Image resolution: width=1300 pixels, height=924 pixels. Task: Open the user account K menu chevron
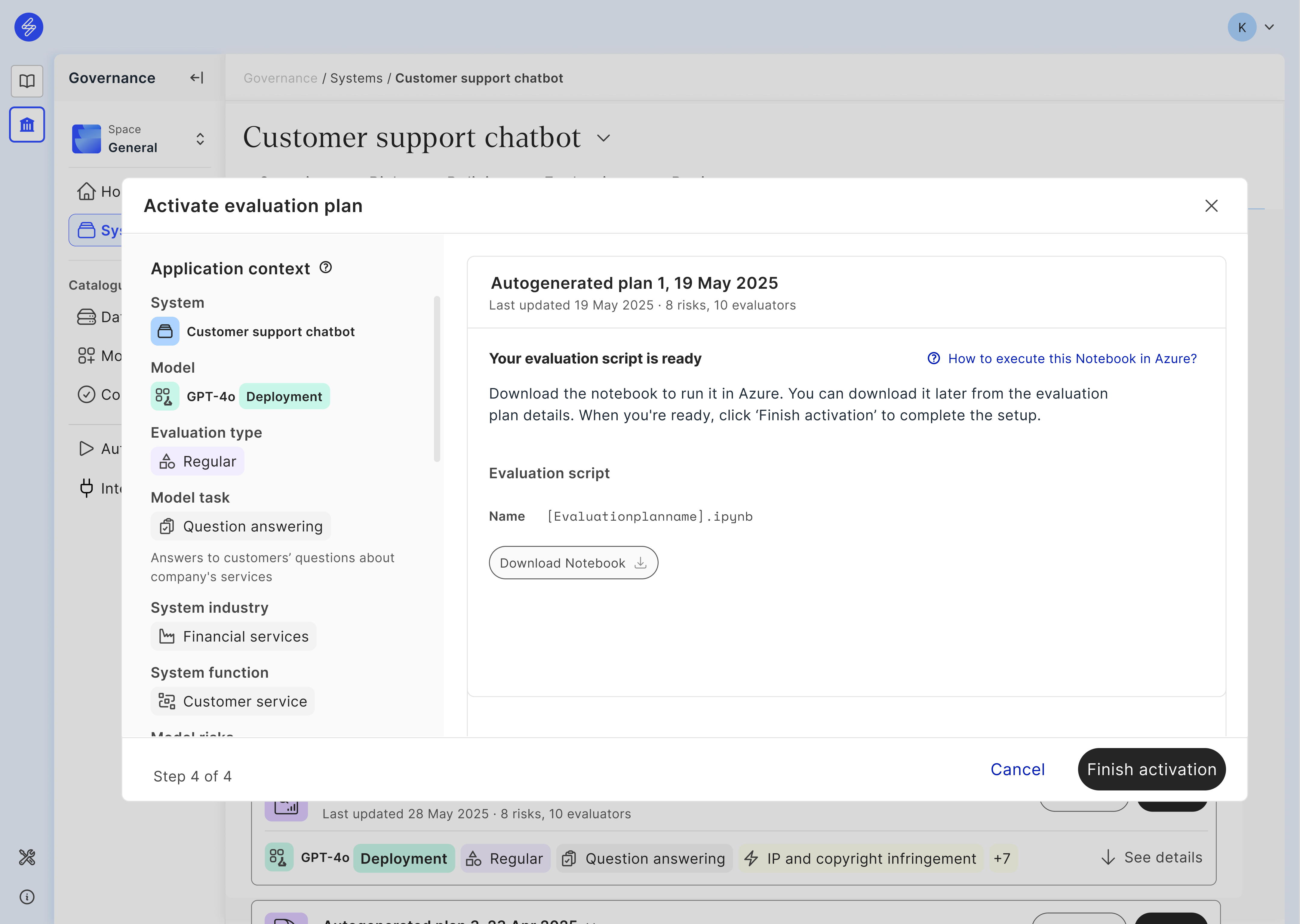tap(1269, 27)
